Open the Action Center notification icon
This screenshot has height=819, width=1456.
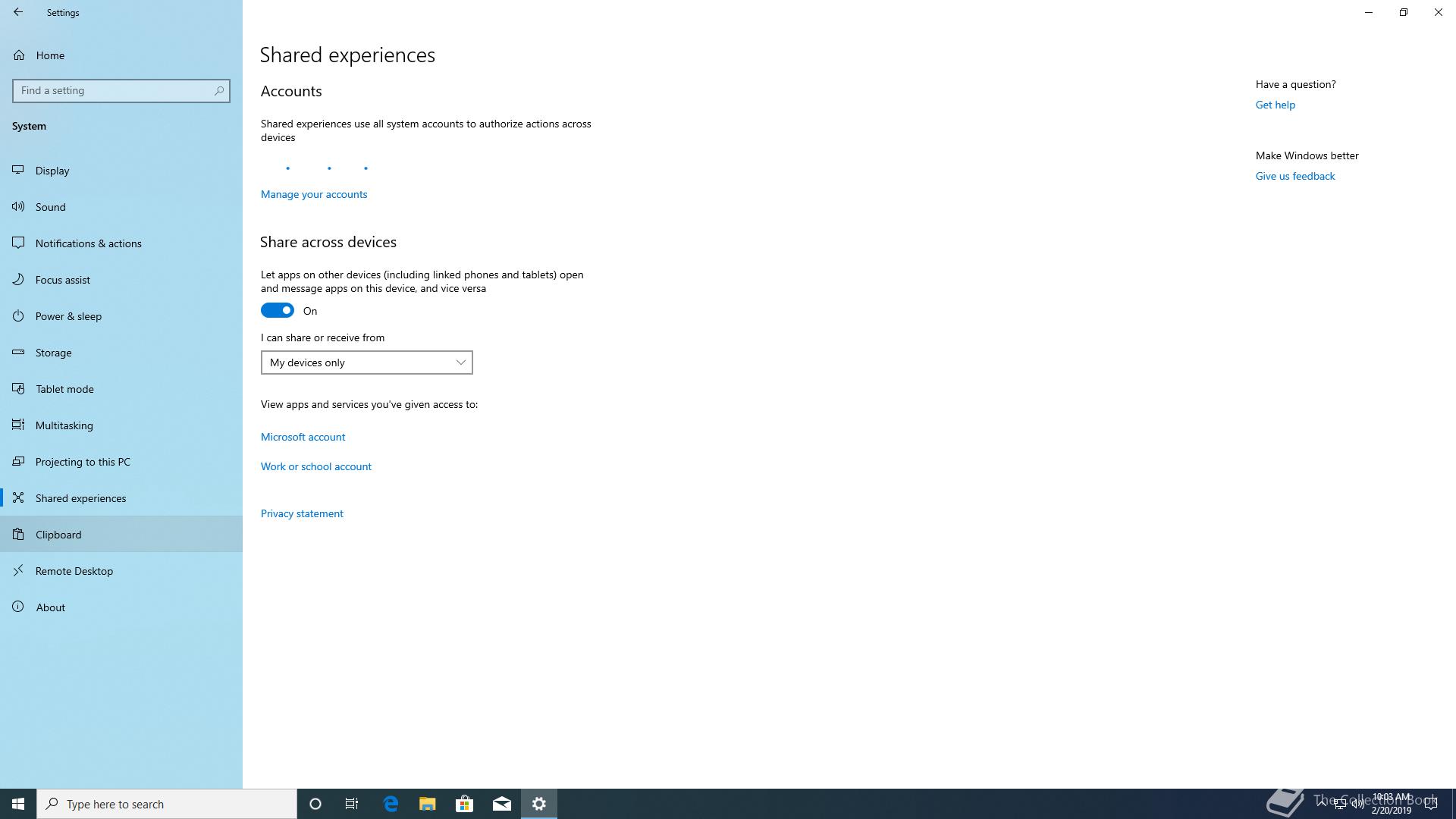tap(1431, 804)
